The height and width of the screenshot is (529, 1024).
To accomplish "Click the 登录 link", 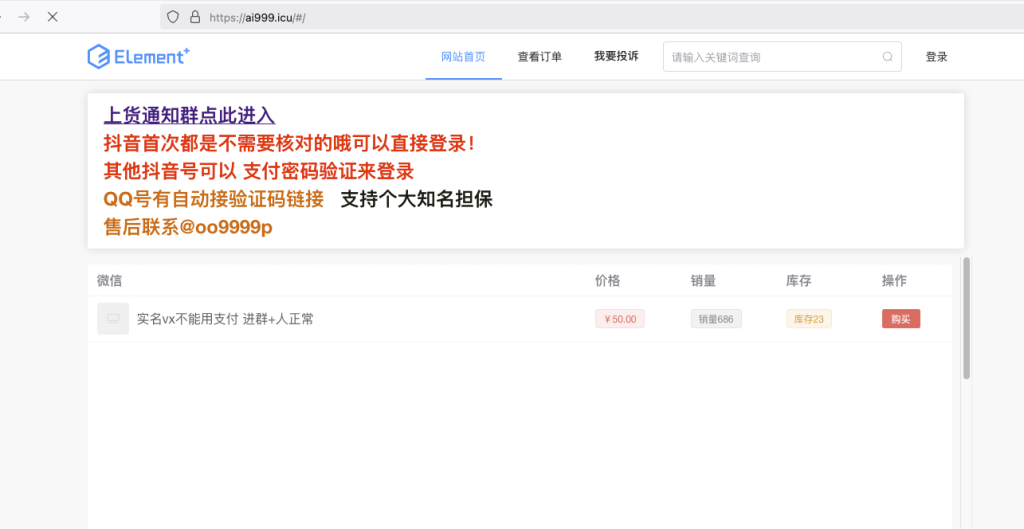I will coord(936,57).
